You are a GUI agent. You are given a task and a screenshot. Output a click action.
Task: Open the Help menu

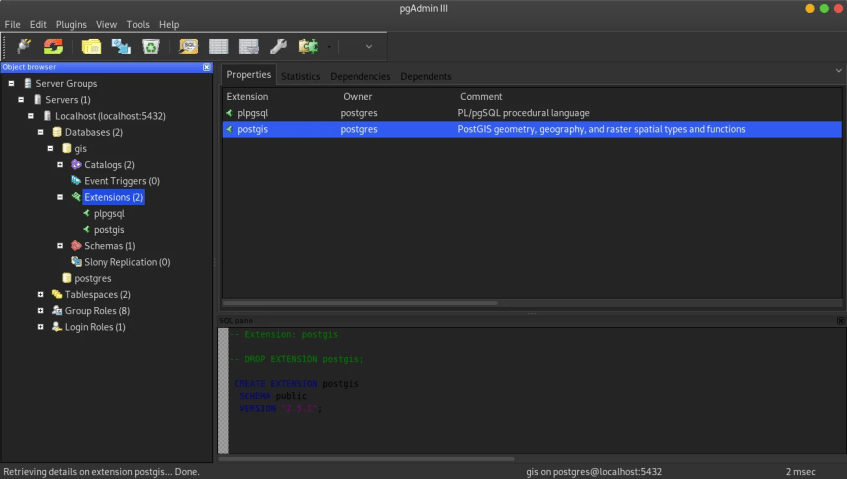[x=169, y=24]
